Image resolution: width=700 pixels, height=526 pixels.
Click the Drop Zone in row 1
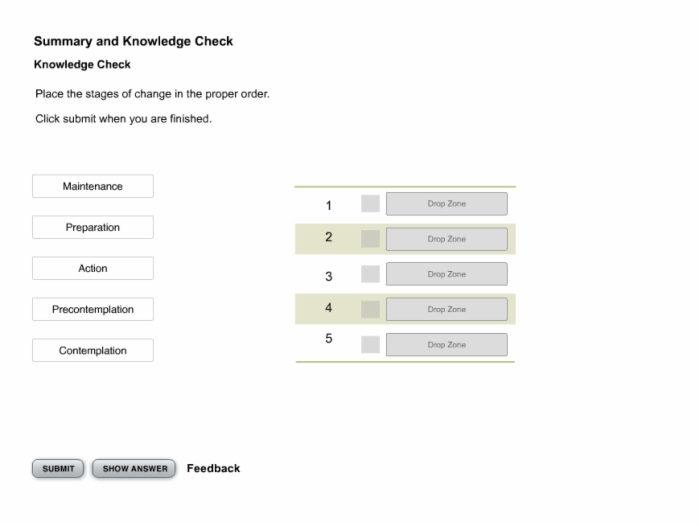pos(447,204)
